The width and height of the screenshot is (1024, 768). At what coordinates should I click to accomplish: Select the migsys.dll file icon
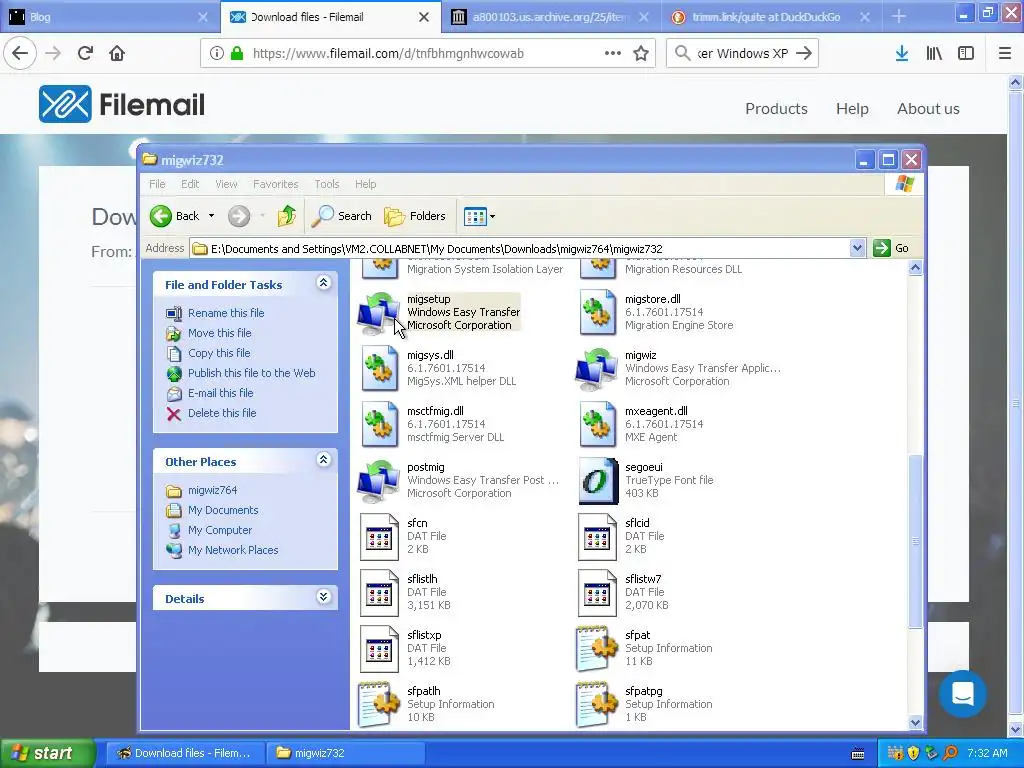(x=379, y=368)
